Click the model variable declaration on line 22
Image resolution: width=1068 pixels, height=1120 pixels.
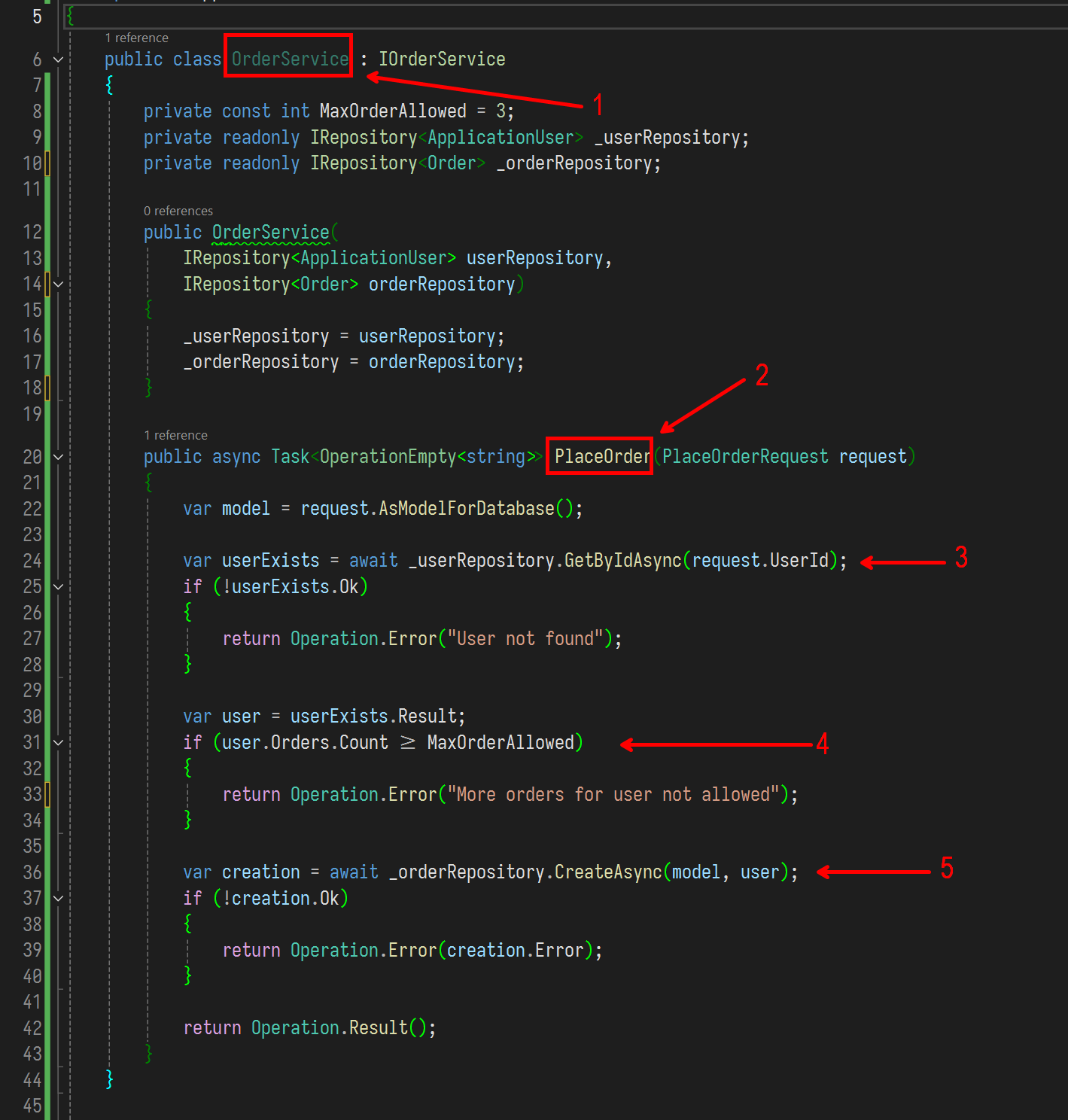click(246, 509)
